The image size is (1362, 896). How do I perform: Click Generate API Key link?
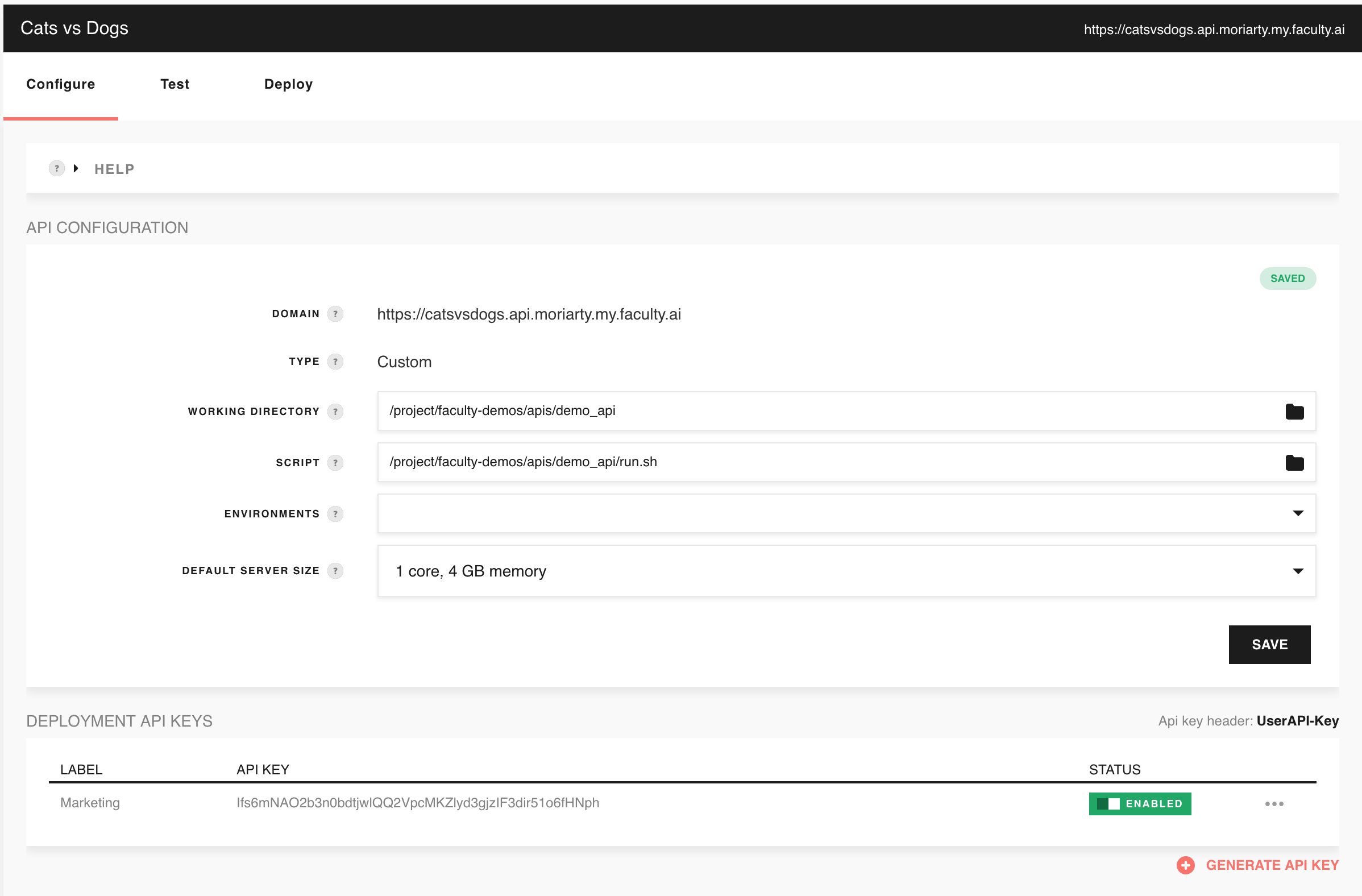pos(1272,865)
